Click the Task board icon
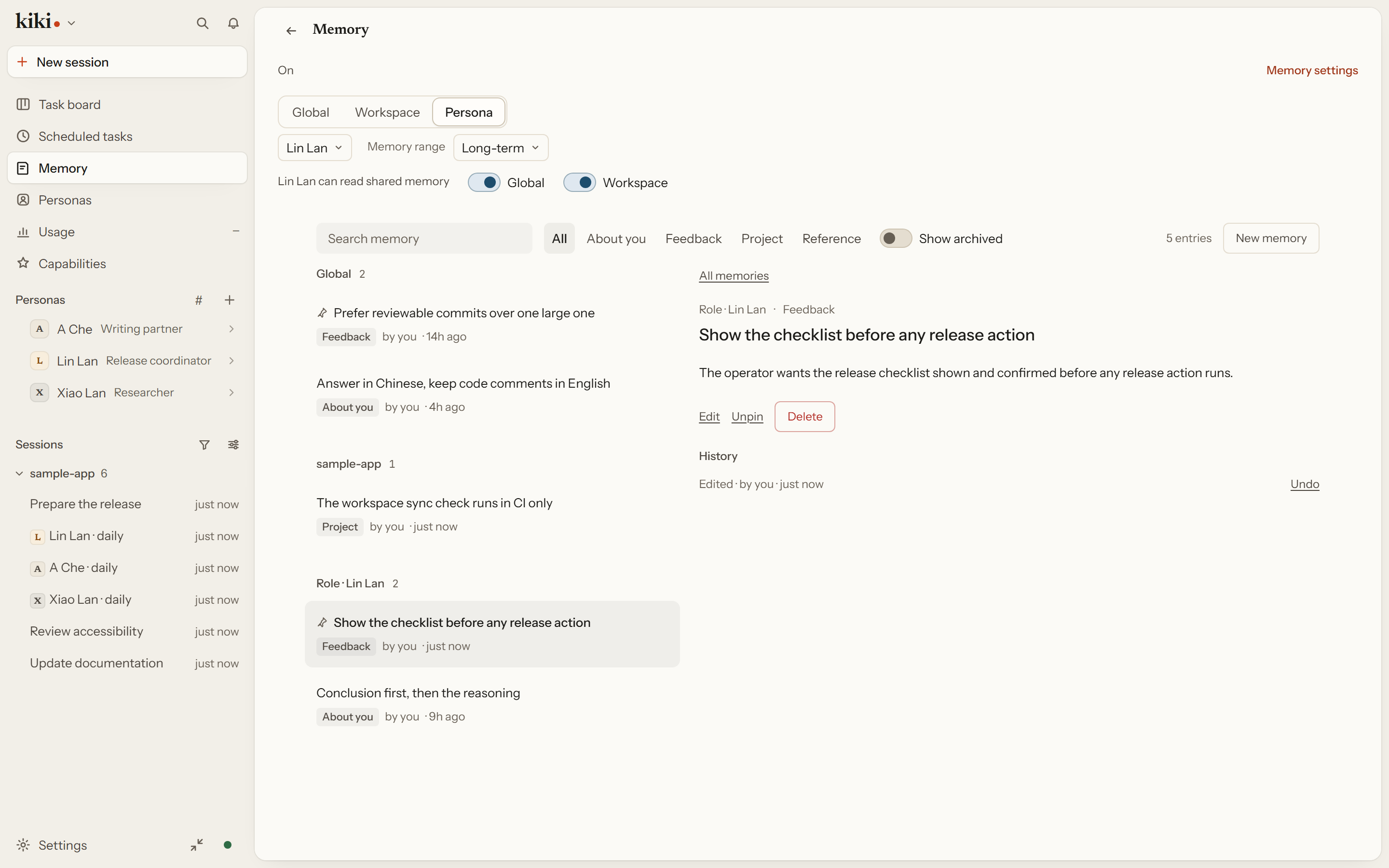 (23, 105)
